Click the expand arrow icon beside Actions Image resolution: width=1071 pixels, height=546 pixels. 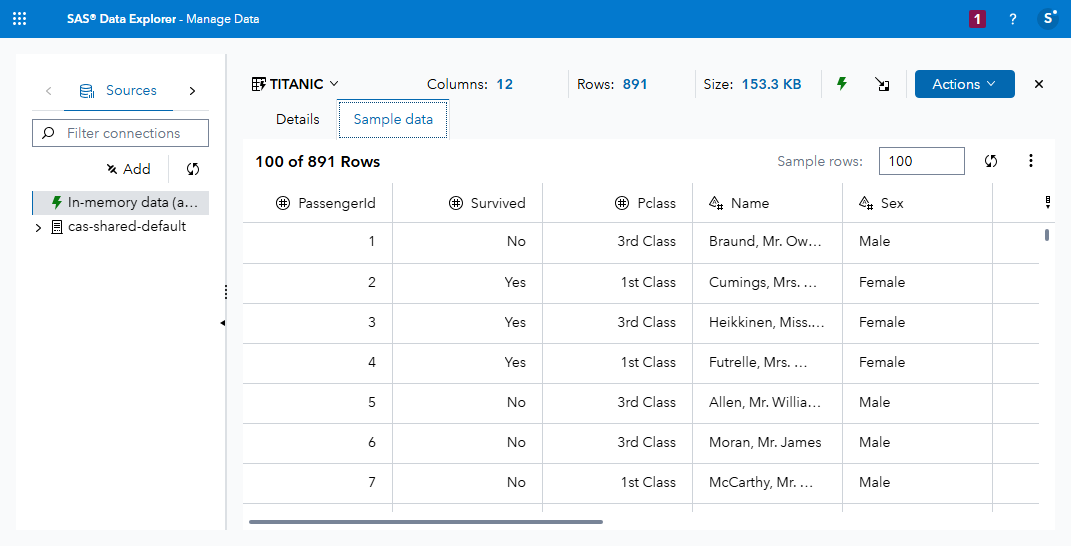[882, 85]
